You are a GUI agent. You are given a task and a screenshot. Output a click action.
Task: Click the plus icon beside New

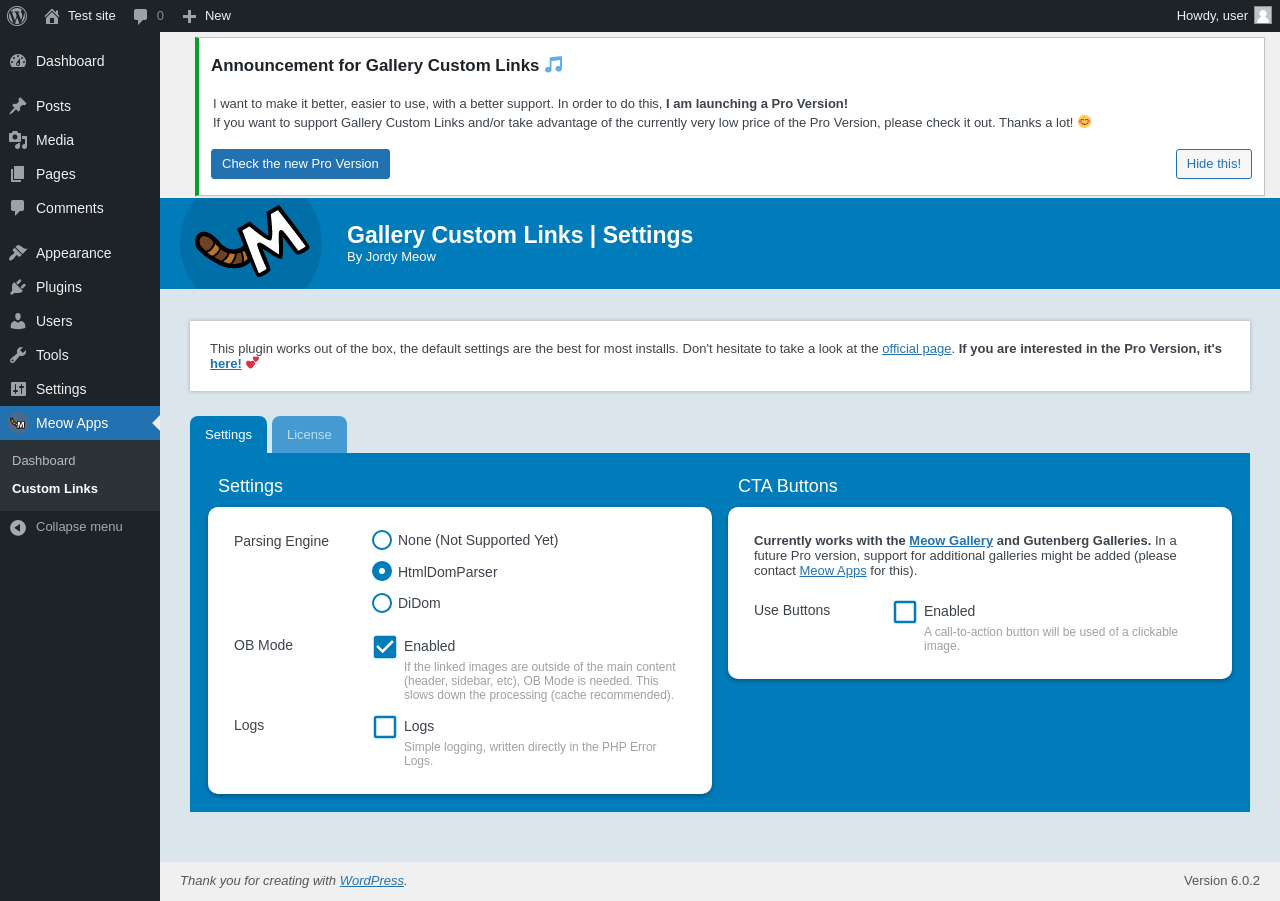tap(189, 16)
